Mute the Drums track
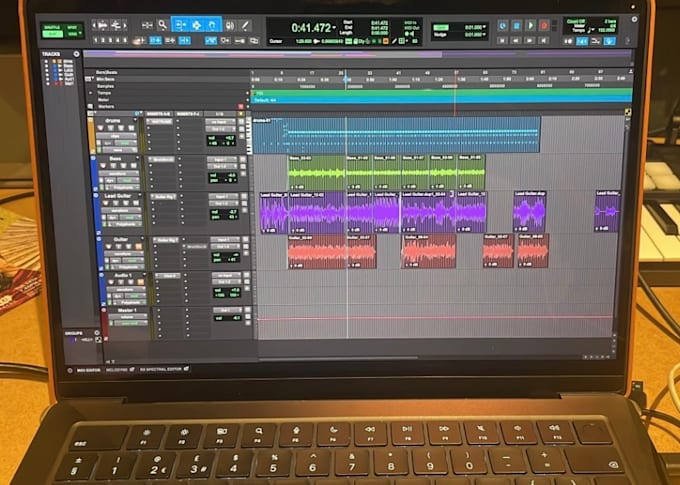The width and height of the screenshot is (680, 485). pyautogui.click(x=131, y=128)
